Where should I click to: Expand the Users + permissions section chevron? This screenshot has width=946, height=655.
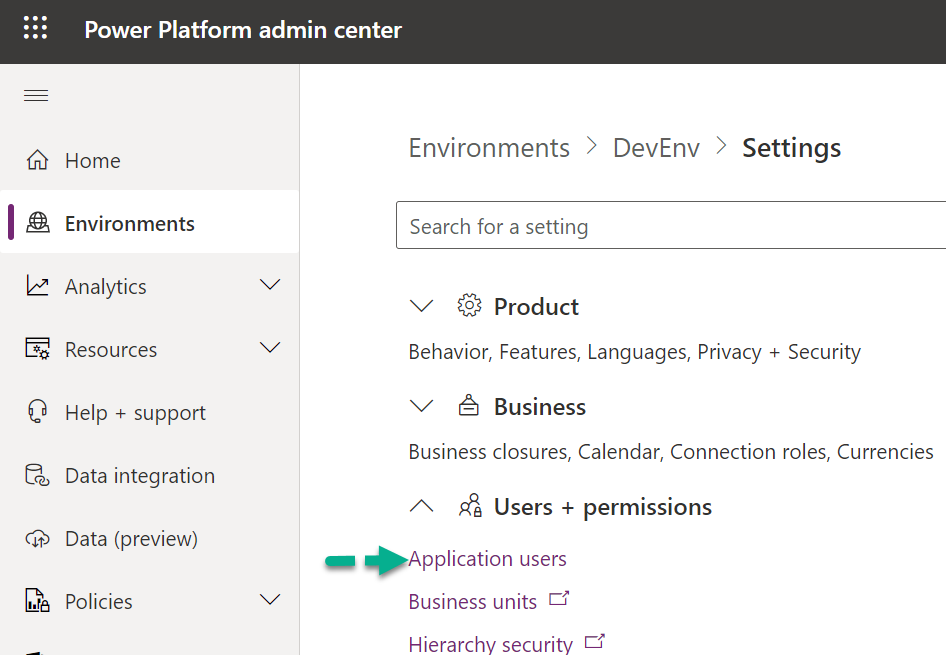422,507
